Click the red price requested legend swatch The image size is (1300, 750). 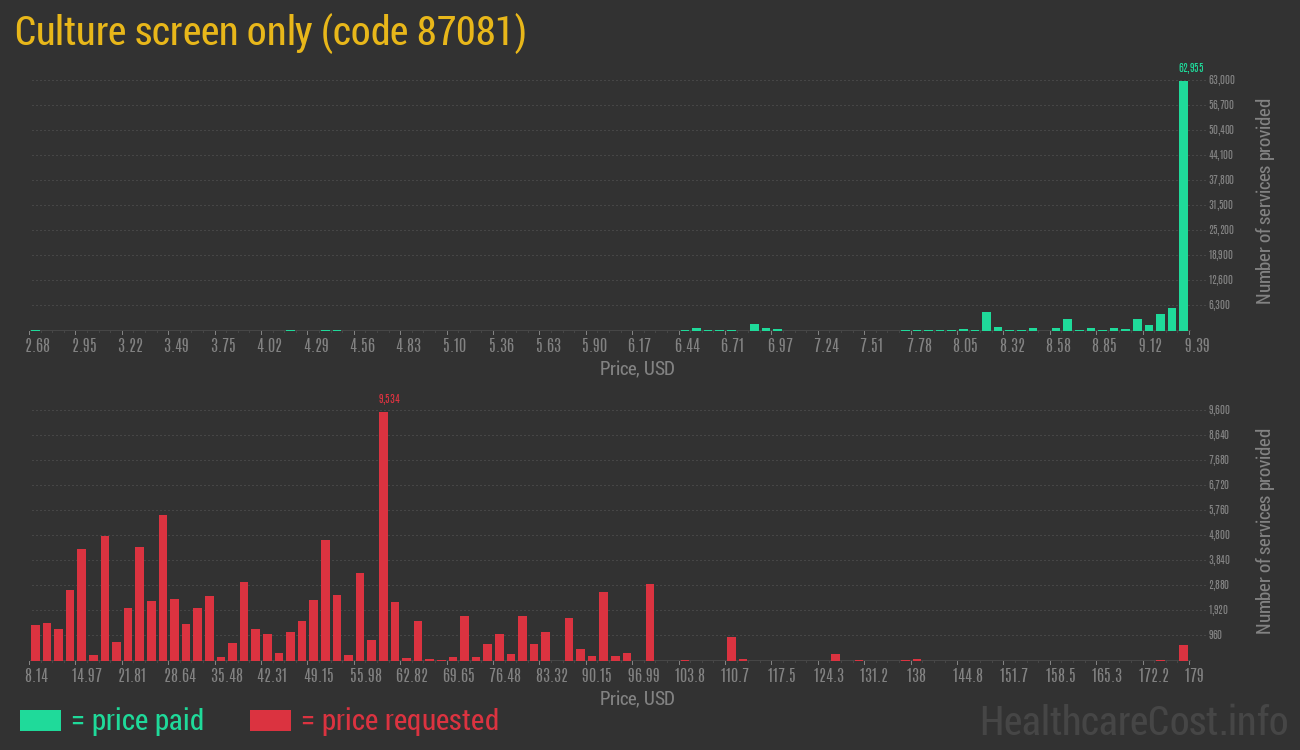(270, 720)
